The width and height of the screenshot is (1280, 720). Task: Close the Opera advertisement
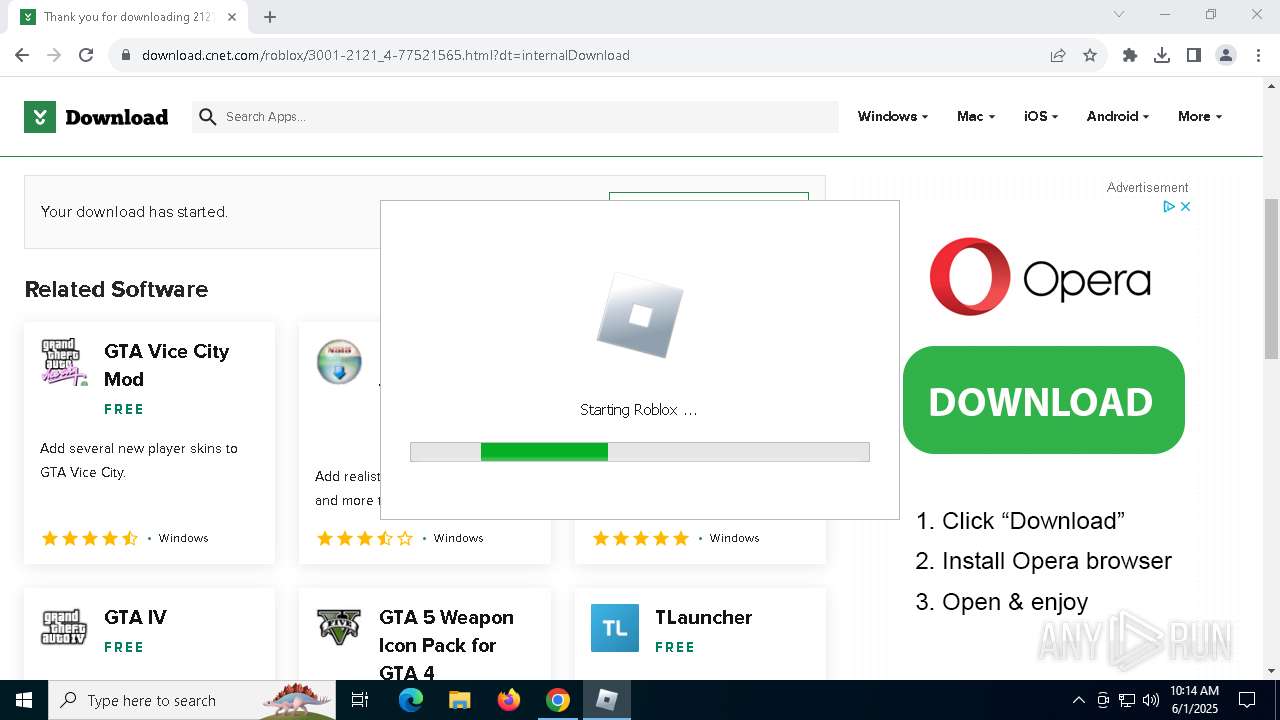click(x=1185, y=207)
